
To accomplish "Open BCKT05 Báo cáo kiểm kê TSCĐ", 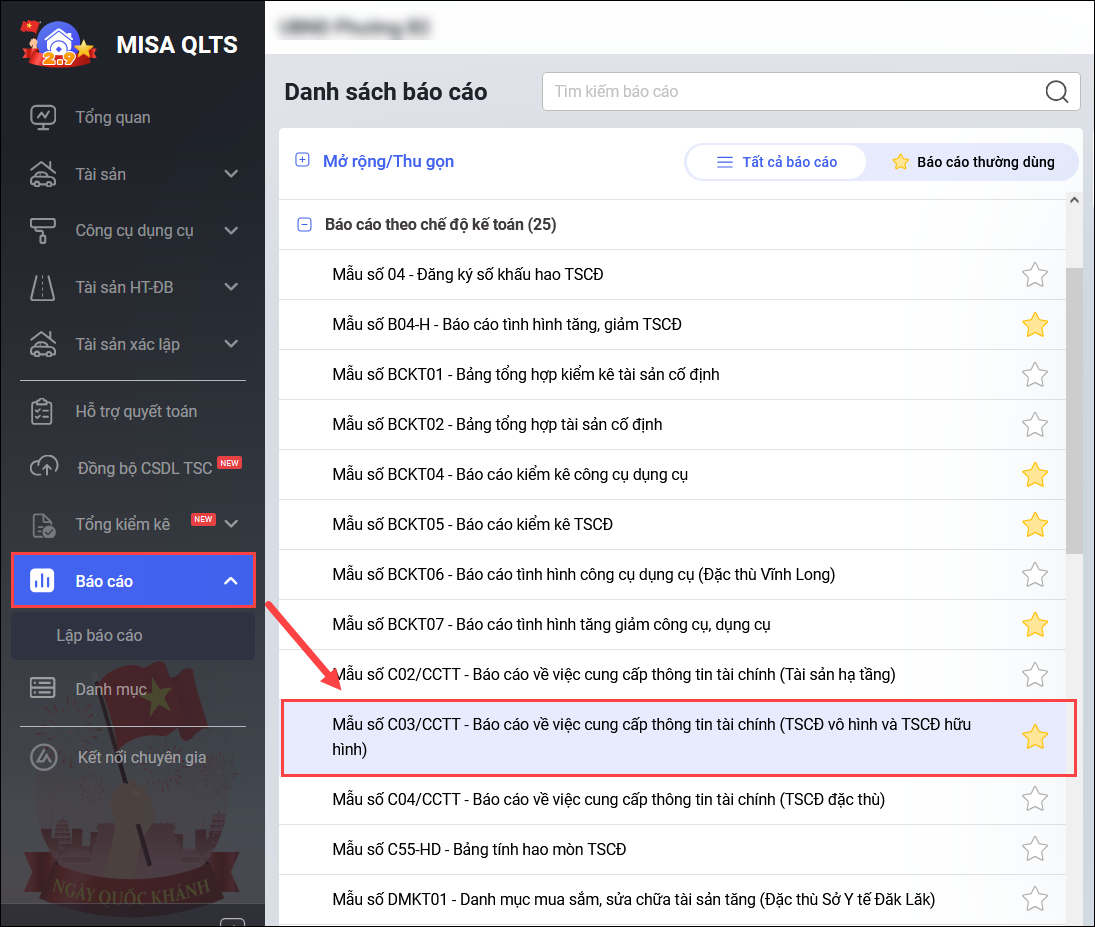I will (473, 525).
